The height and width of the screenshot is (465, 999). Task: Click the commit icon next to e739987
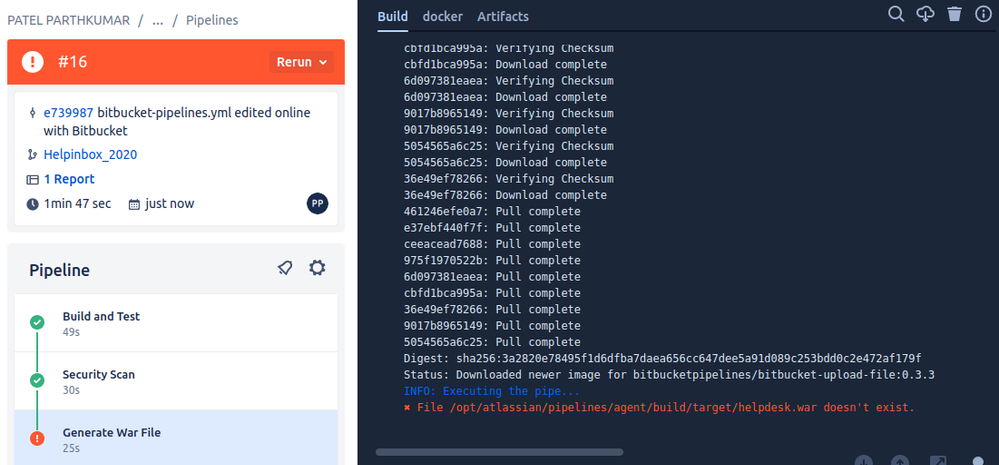tap(32, 113)
